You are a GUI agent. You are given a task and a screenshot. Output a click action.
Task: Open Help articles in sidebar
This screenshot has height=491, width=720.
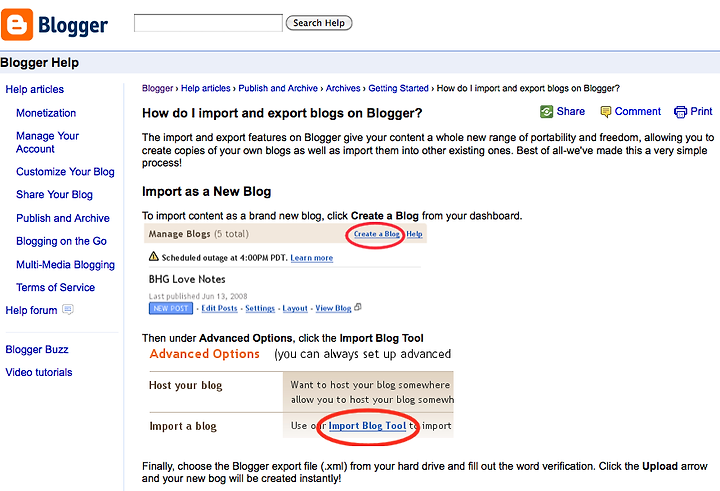click(x=34, y=89)
